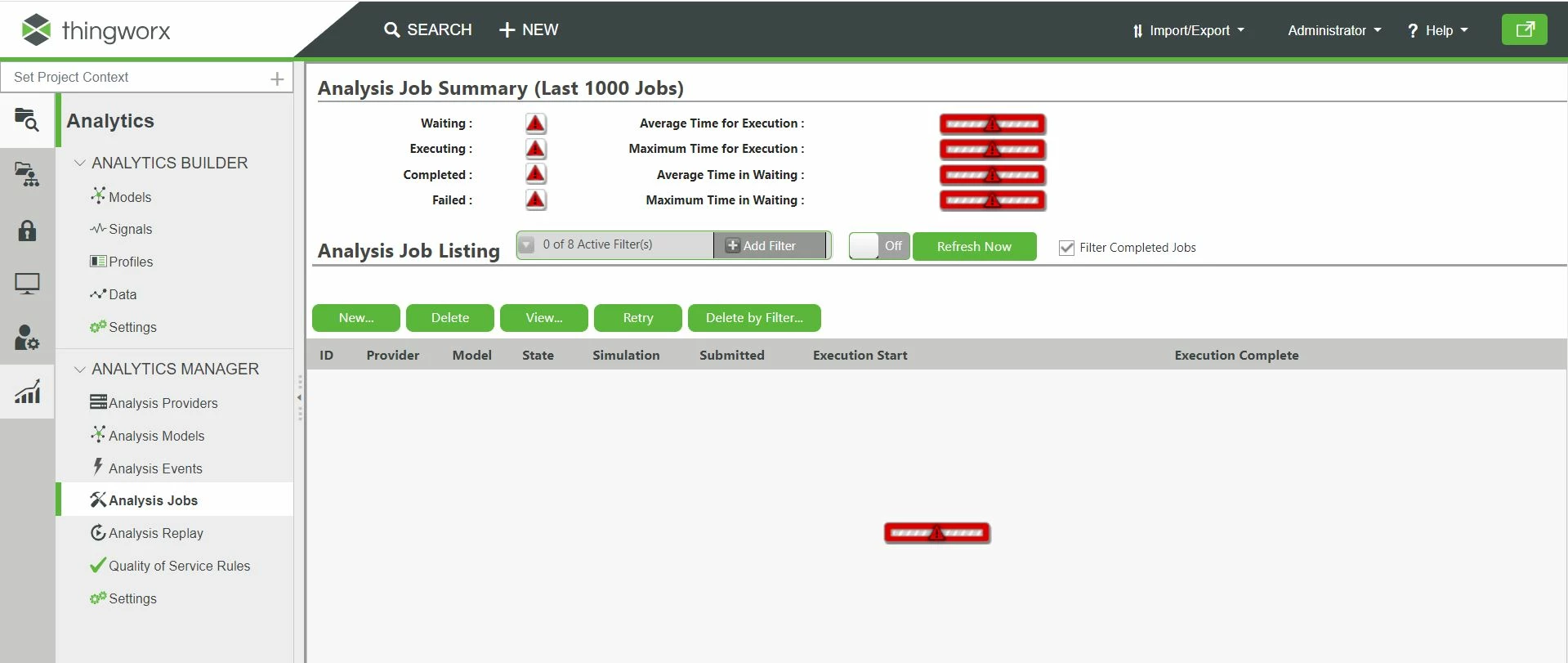This screenshot has height=663, width=1568.
Task: Click the Refresh Now button
Action: pyautogui.click(x=974, y=246)
